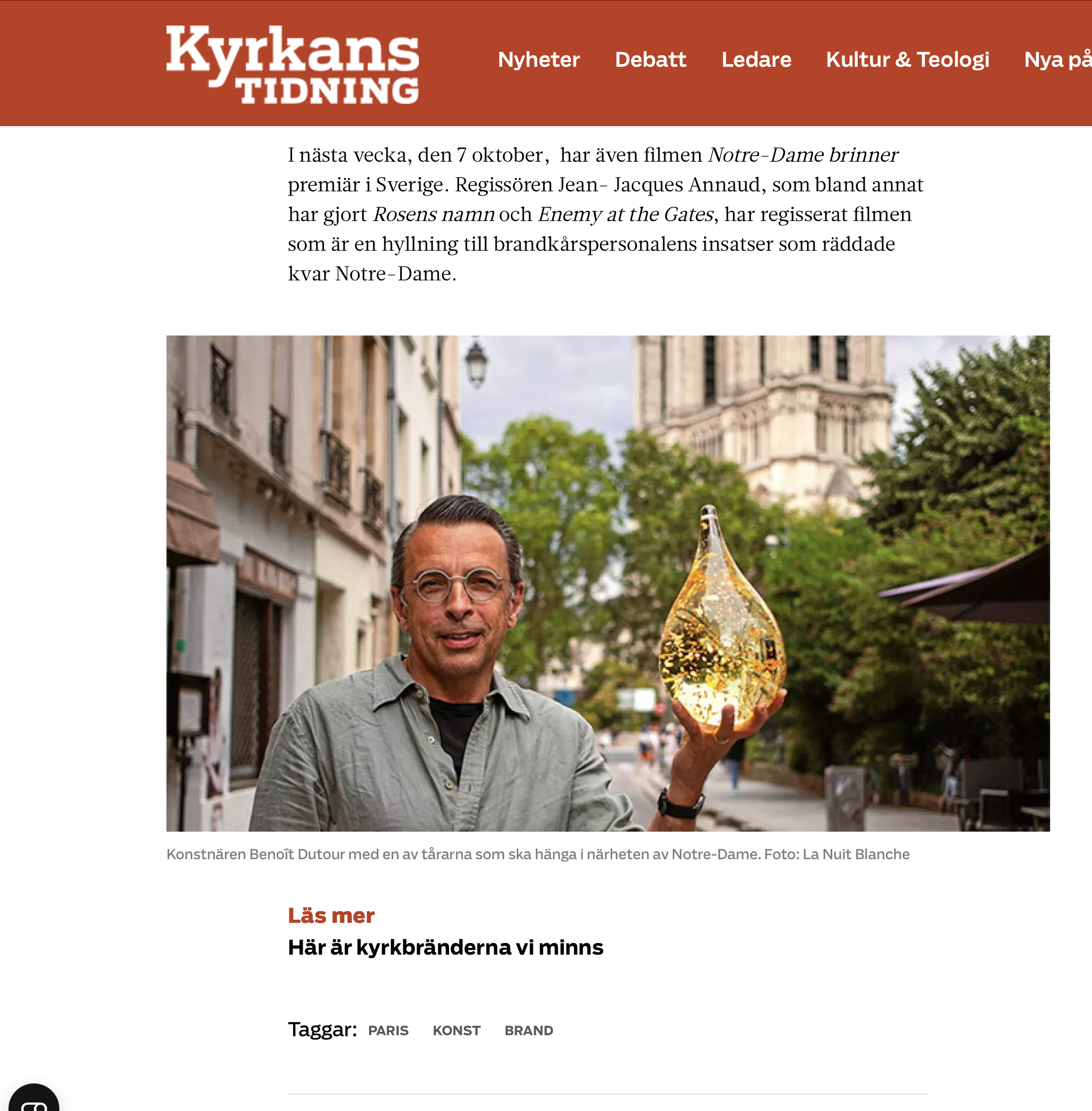This screenshot has width=1092, height=1111.
Task: Go to the Debatt section
Action: coord(650,59)
